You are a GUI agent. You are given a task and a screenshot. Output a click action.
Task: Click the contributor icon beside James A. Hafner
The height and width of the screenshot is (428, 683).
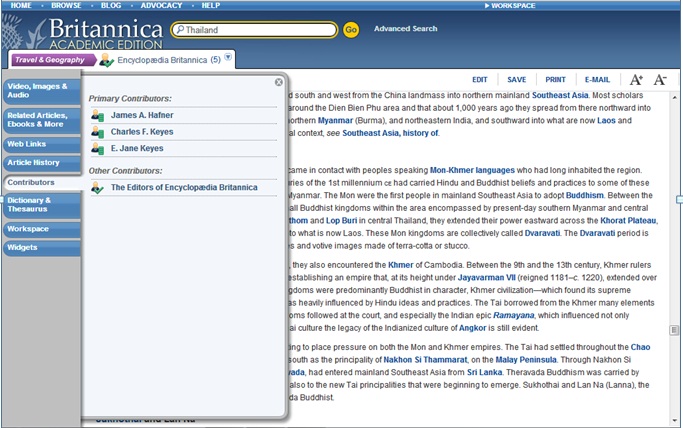(97, 115)
